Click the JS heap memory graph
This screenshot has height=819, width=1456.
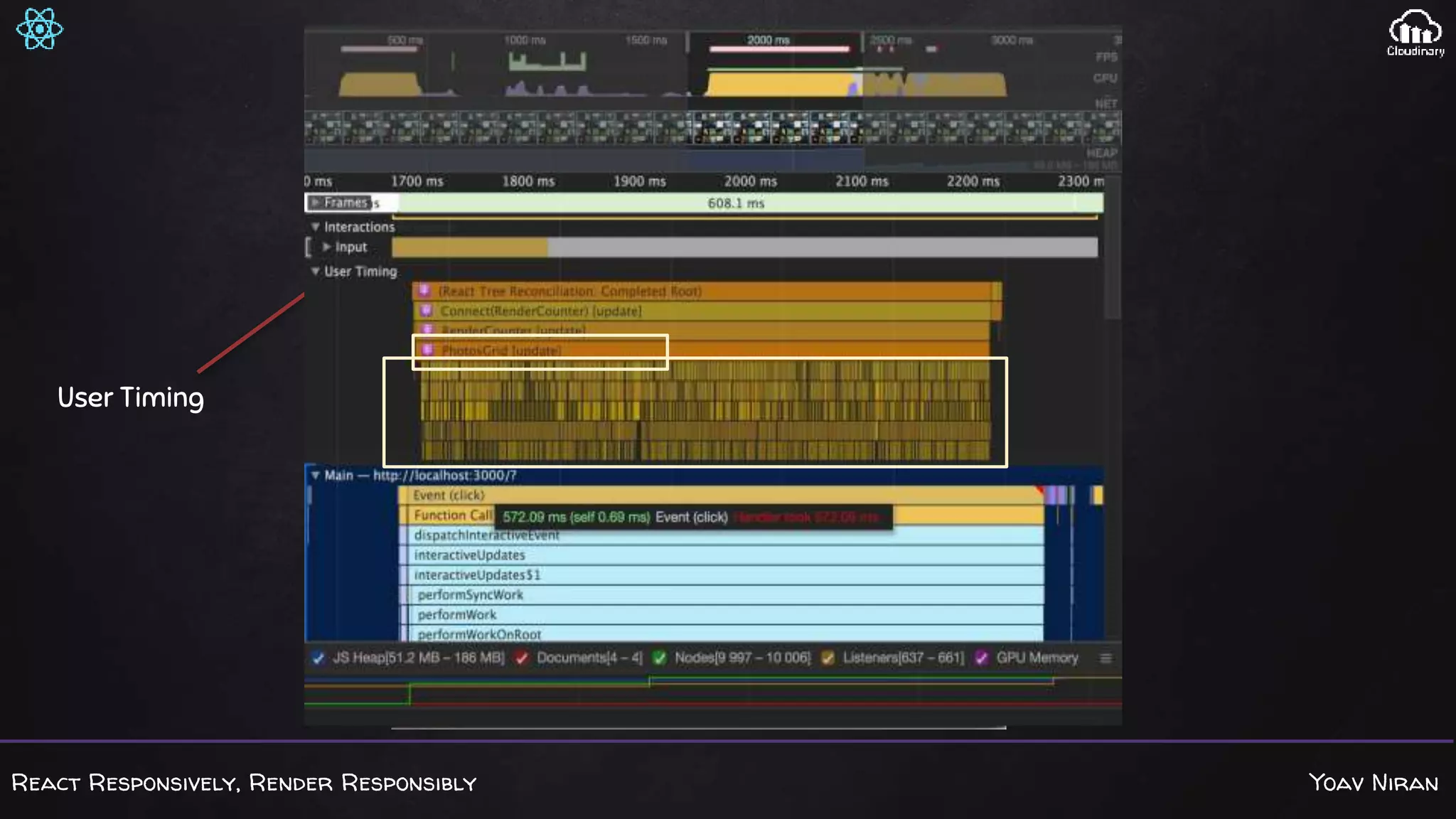(x=712, y=691)
